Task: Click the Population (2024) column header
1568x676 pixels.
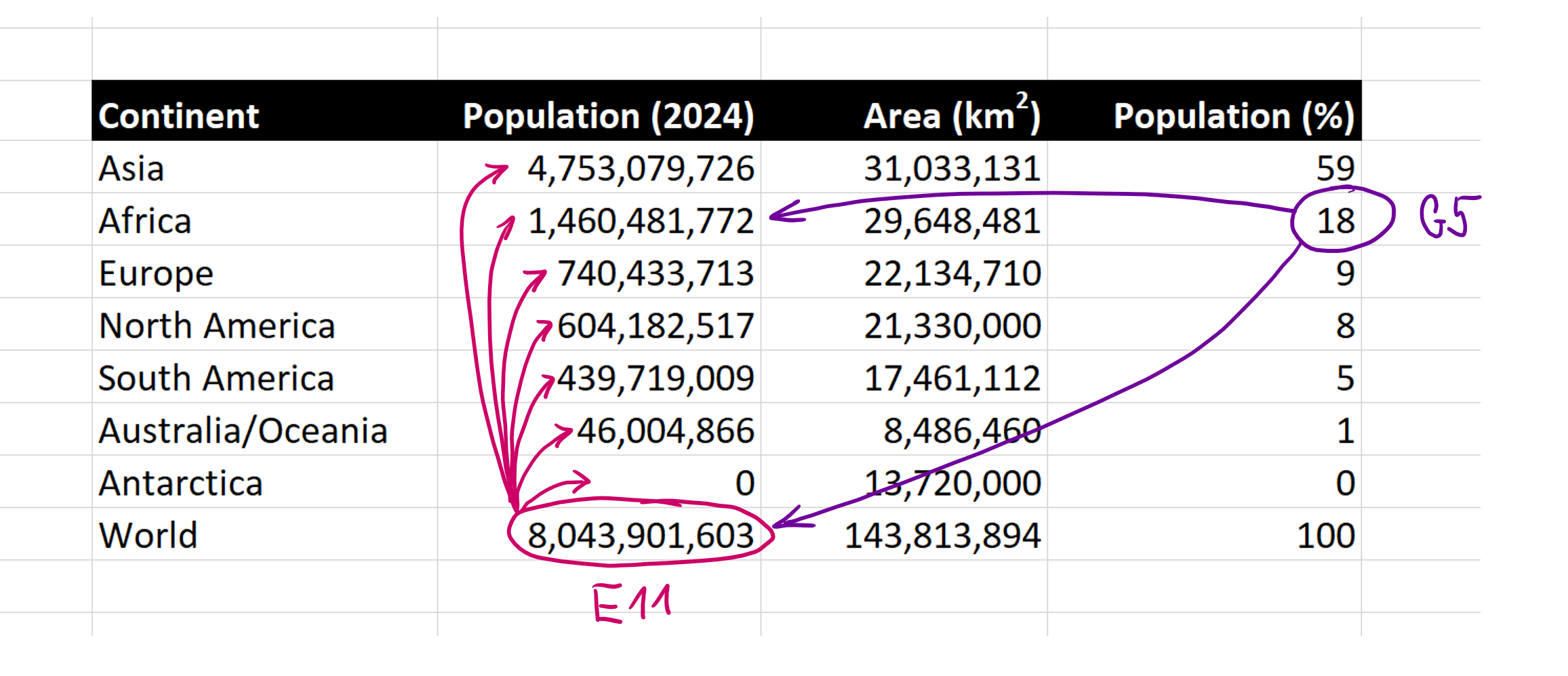Action: coord(607,115)
